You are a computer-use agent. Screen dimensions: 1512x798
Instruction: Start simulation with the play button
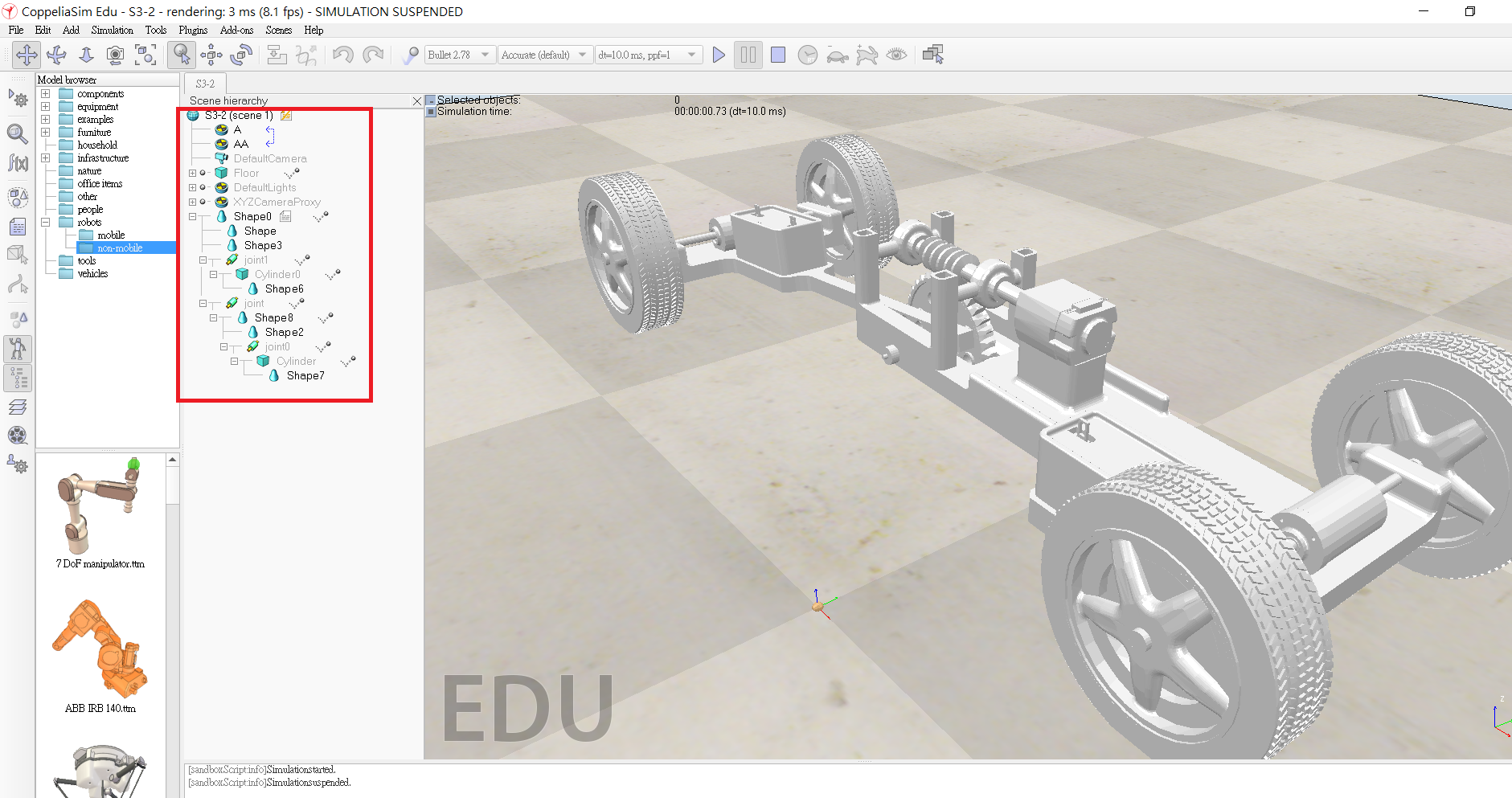[x=719, y=55]
